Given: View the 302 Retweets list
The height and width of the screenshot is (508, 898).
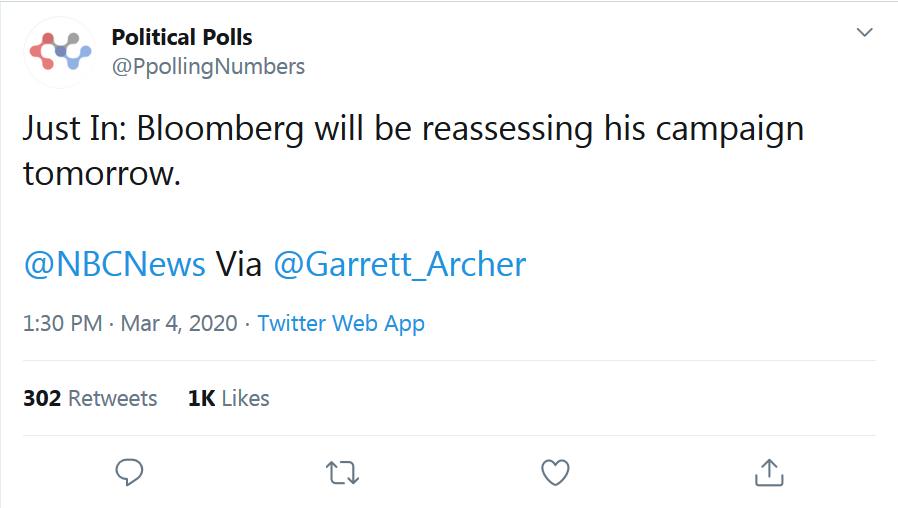Looking at the screenshot, I should [x=90, y=398].
